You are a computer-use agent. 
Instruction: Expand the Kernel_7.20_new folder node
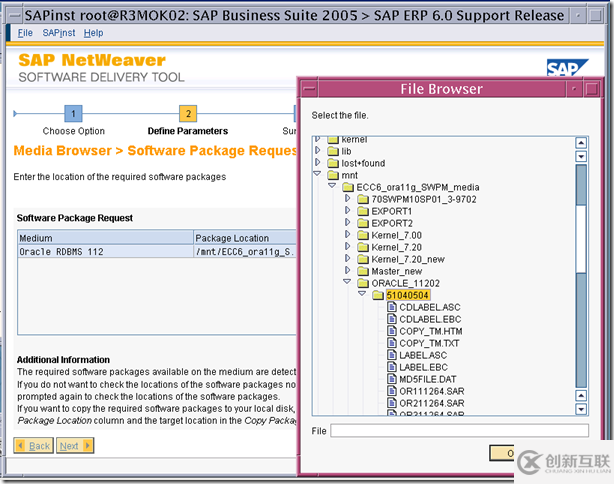tap(347, 258)
